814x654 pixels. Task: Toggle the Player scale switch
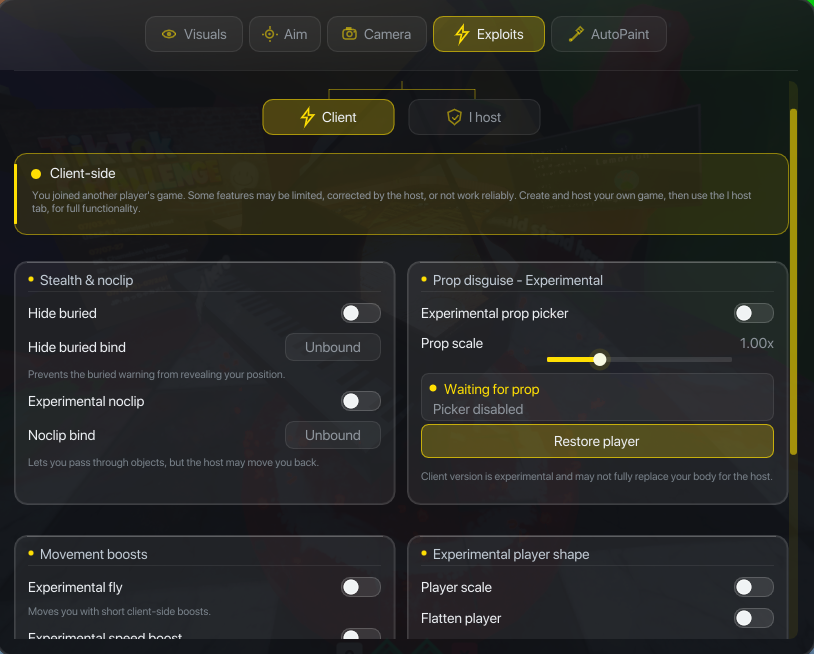(754, 587)
